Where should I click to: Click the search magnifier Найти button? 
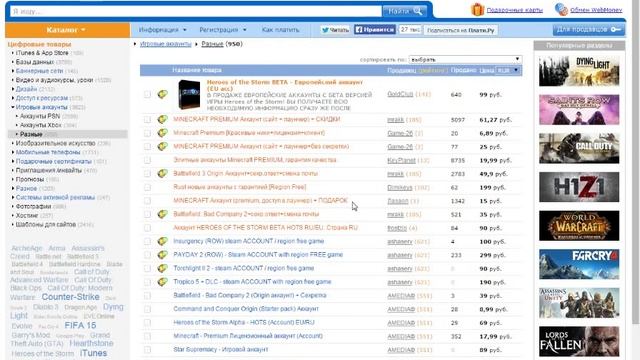[405, 11]
